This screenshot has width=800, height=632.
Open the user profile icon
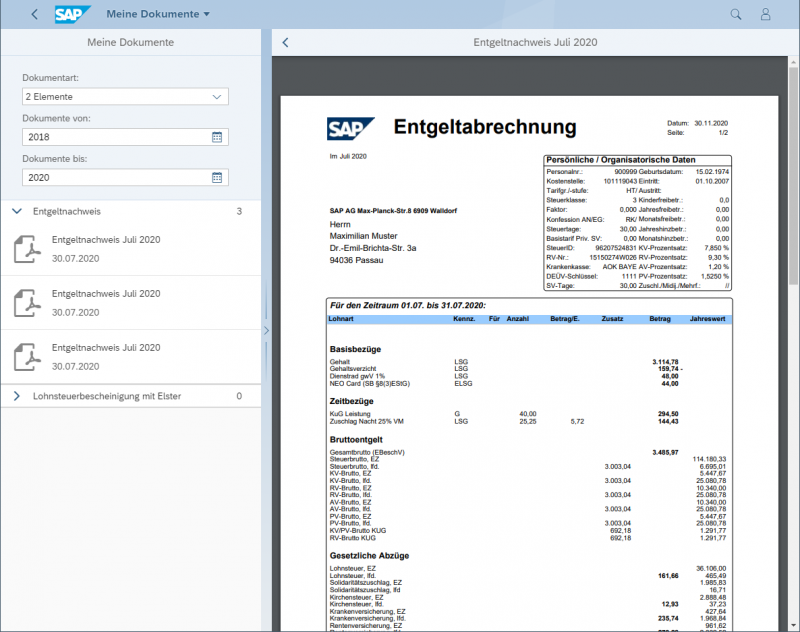[765, 14]
